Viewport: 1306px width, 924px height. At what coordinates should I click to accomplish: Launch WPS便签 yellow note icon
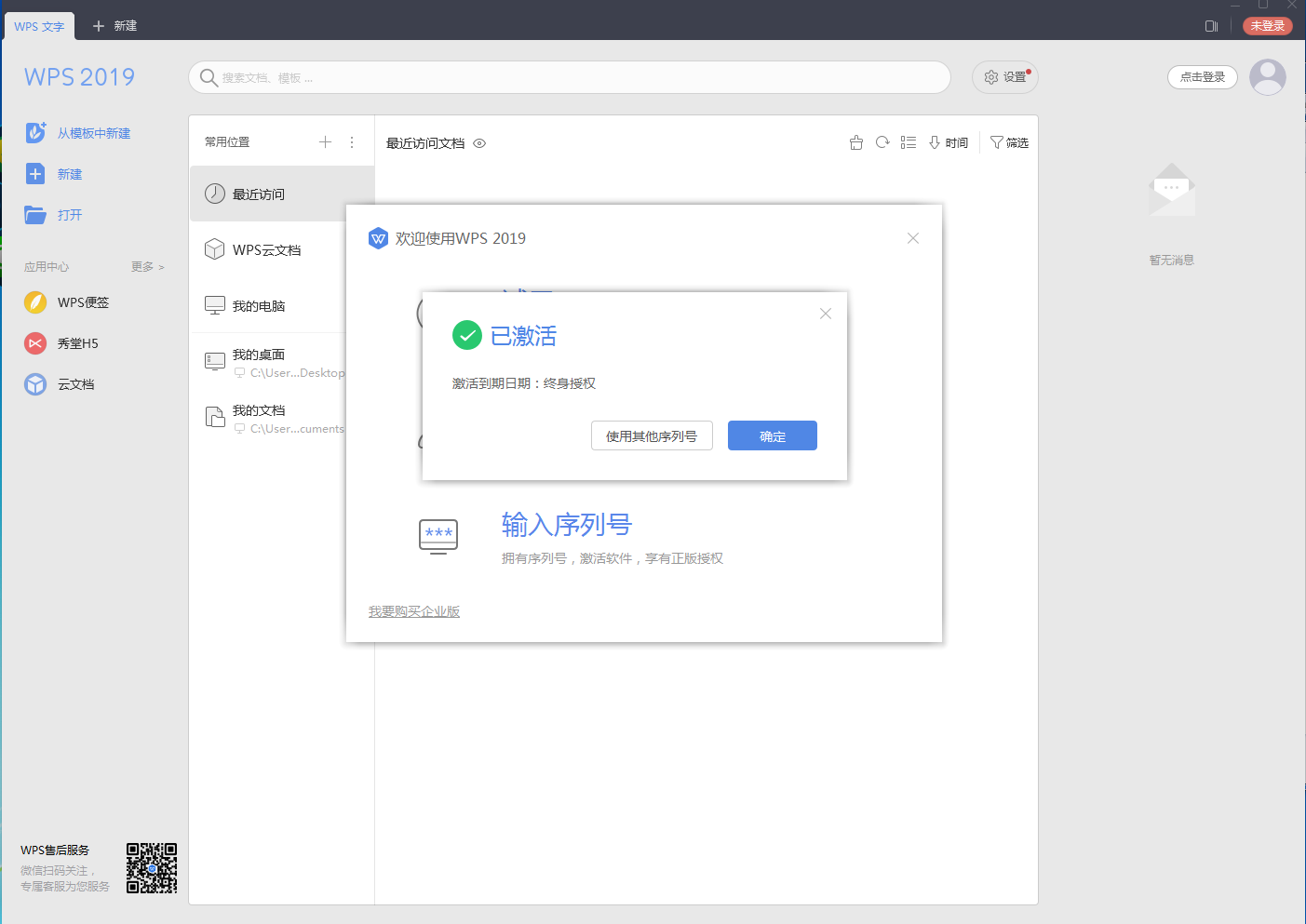coord(35,302)
